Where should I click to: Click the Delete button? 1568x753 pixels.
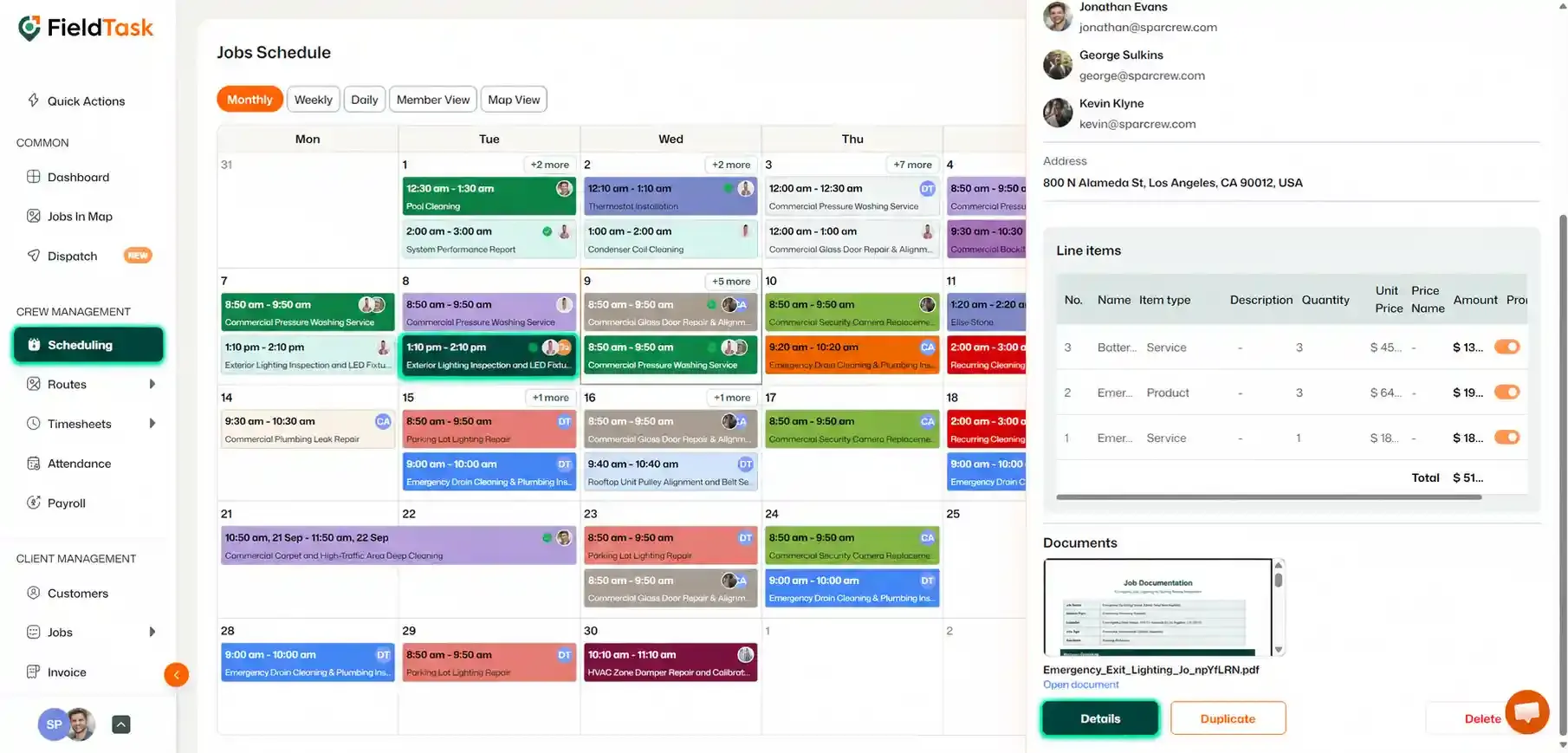click(1482, 718)
